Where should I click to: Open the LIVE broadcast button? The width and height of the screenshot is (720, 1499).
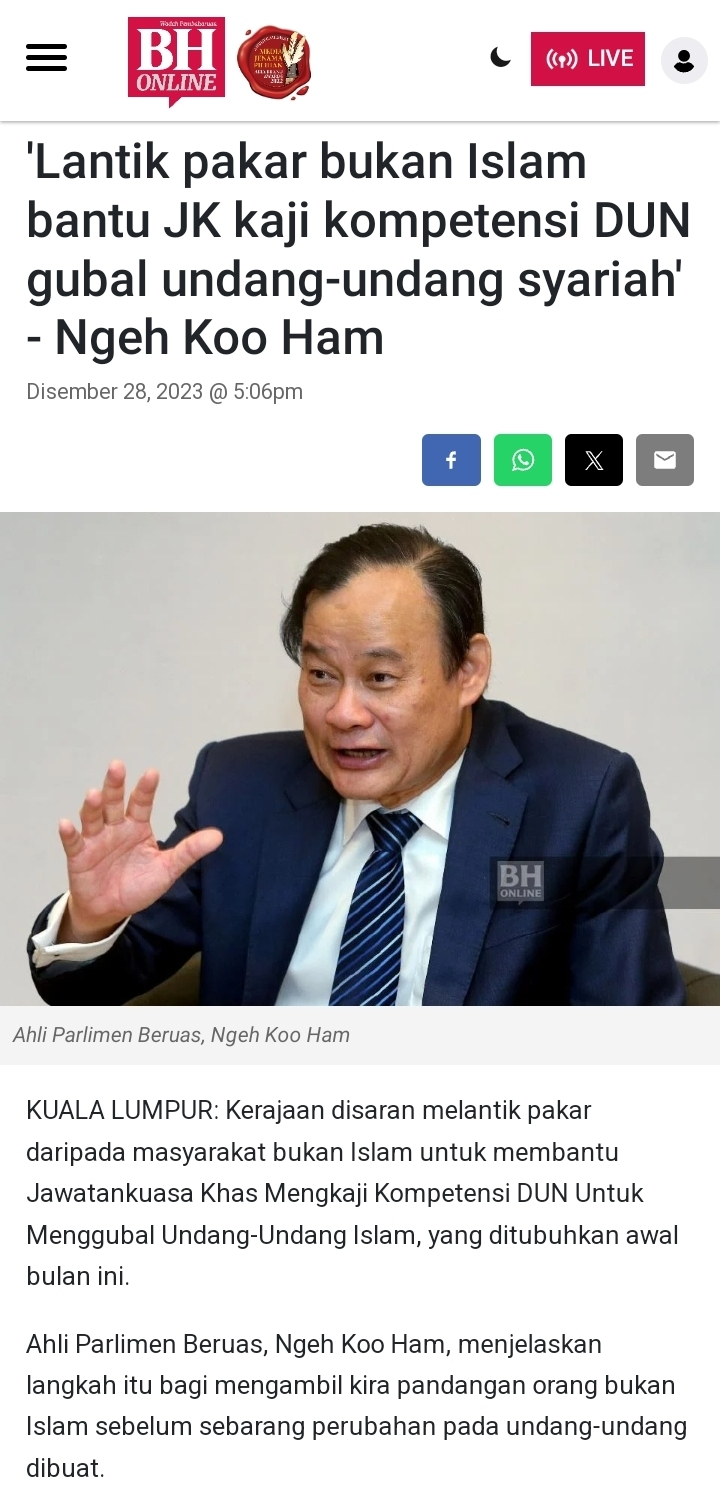pyautogui.click(x=588, y=59)
